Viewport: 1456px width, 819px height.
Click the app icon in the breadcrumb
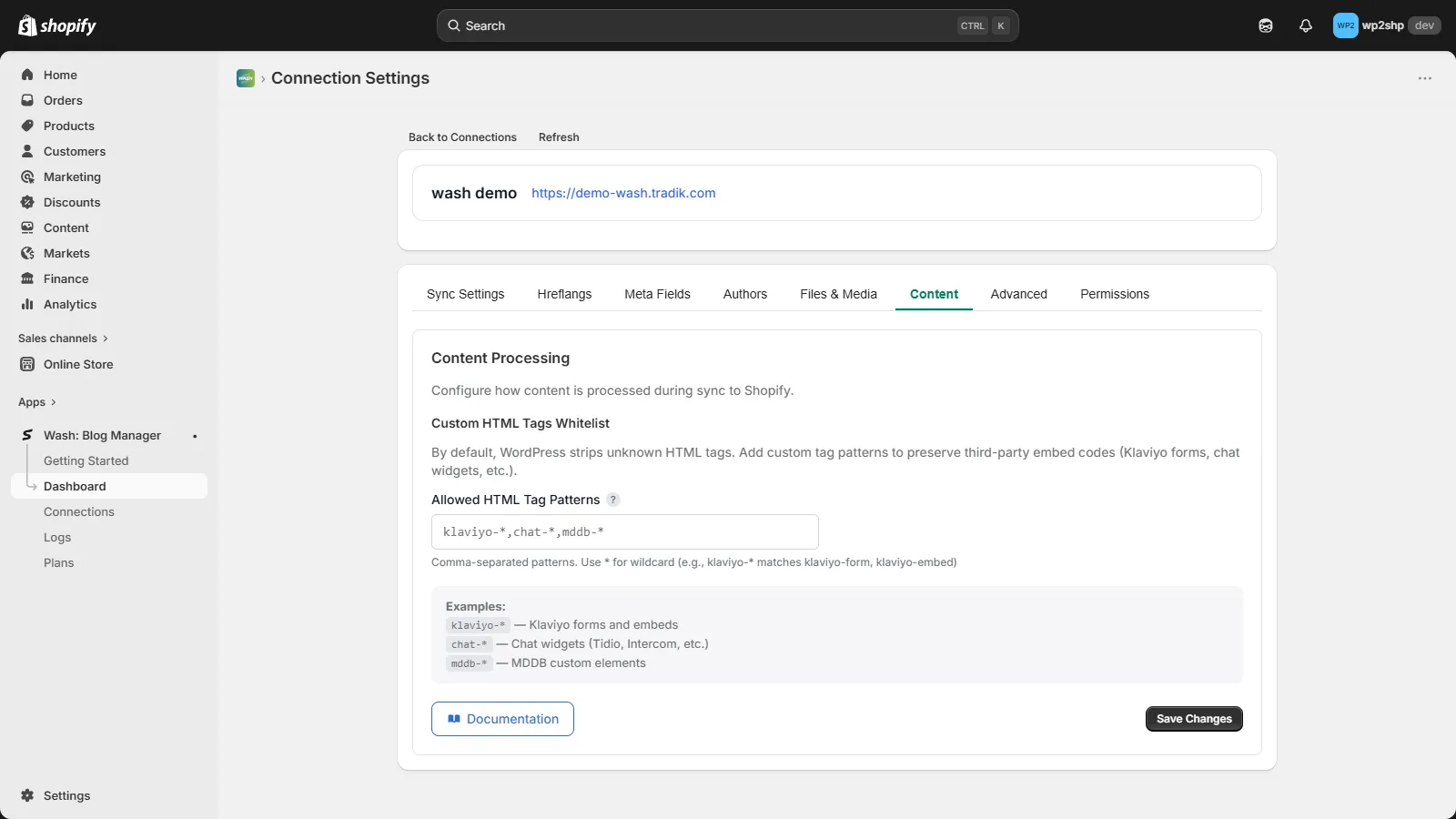click(x=246, y=78)
